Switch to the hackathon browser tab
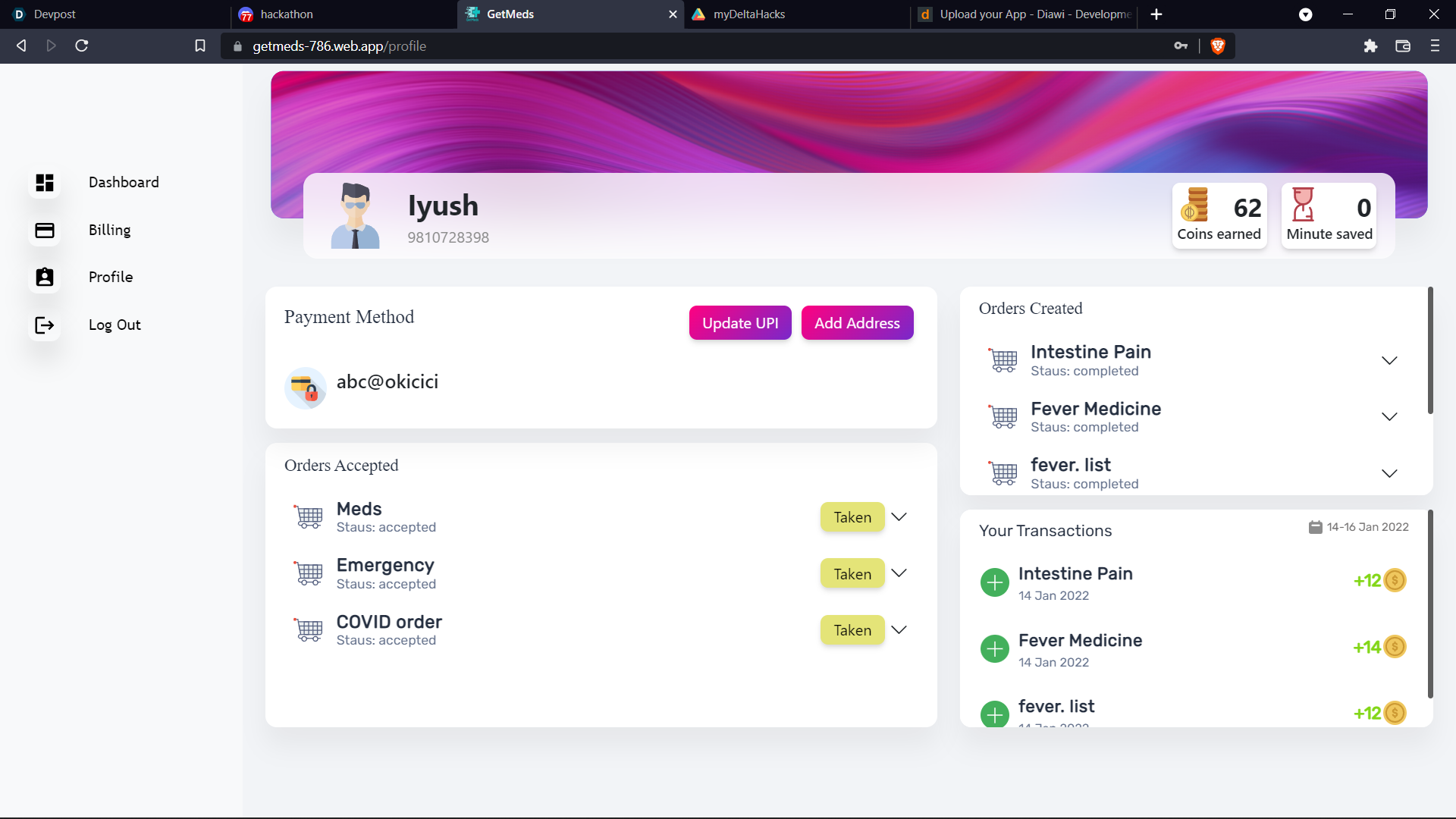Viewport: 1456px width, 819px height. click(x=341, y=14)
